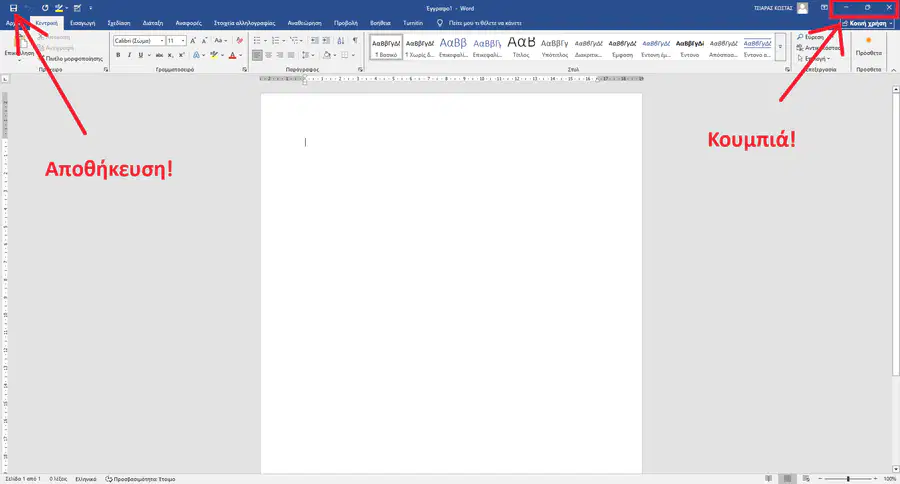Screen dimensions: 900x484
Task: Open line and paragraph spacing menu
Action: tap(308, 55)
